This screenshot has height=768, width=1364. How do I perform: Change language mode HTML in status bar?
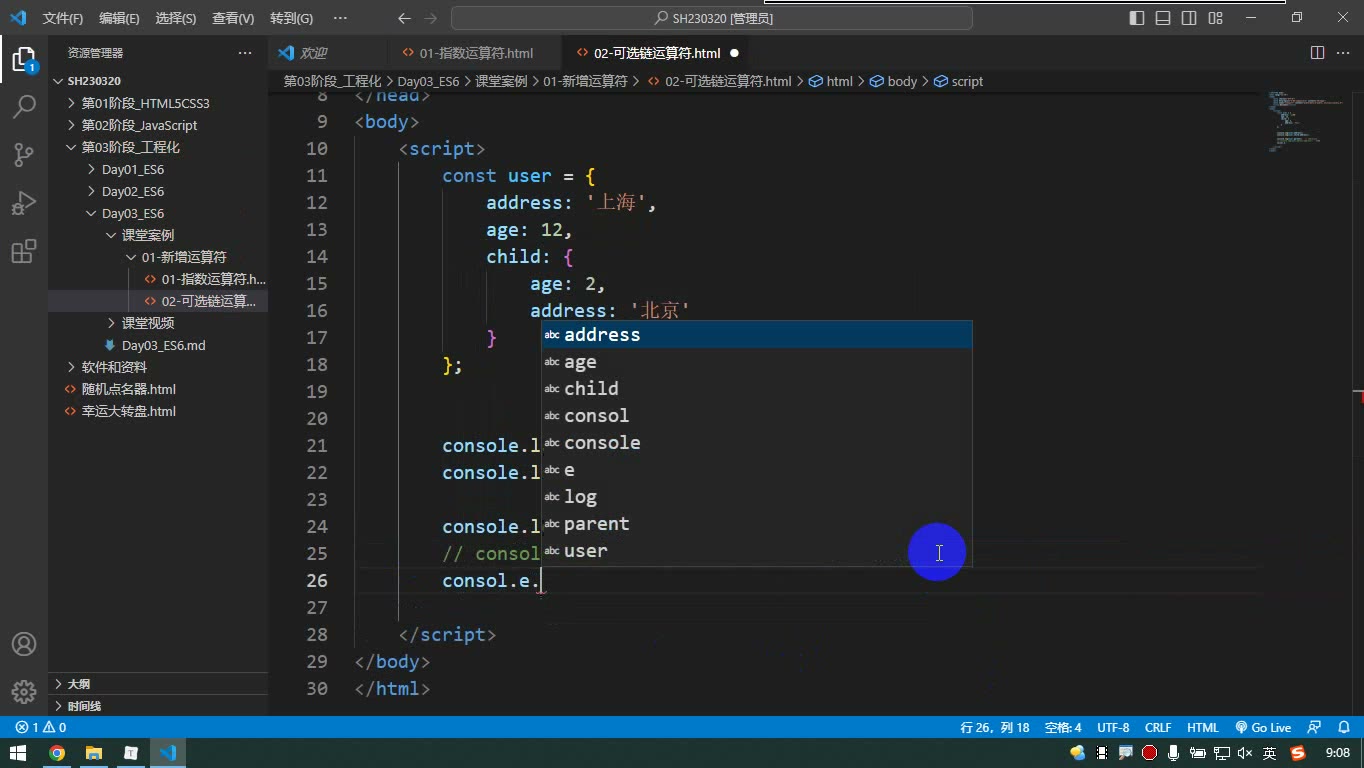click(x=1203, y=728)
